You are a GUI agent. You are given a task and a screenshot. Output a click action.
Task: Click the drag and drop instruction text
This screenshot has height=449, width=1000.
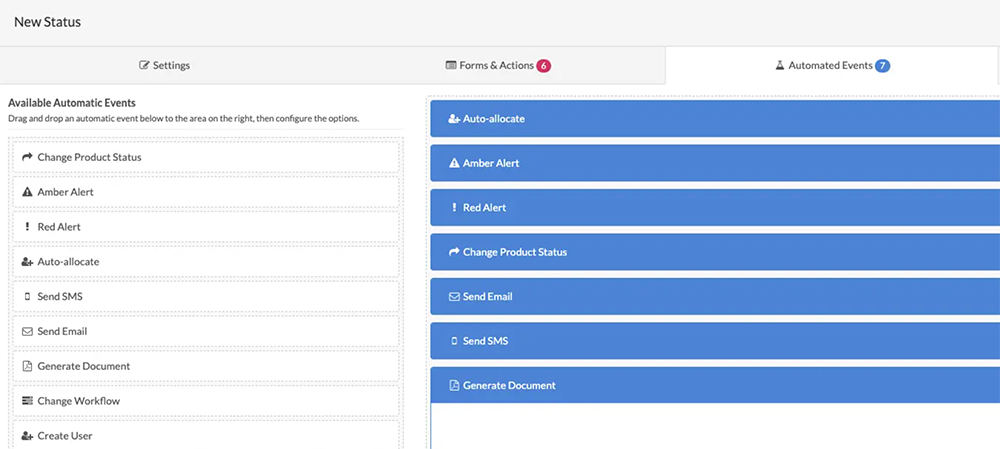tap(184, 119)
